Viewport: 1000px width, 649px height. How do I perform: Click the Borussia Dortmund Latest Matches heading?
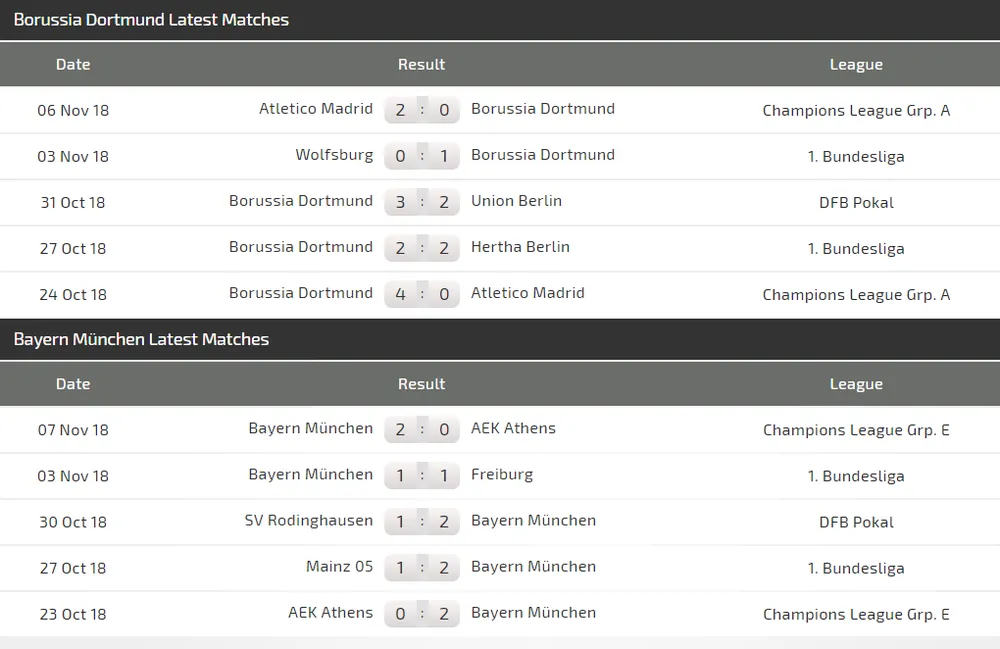[x=151, y=20]
